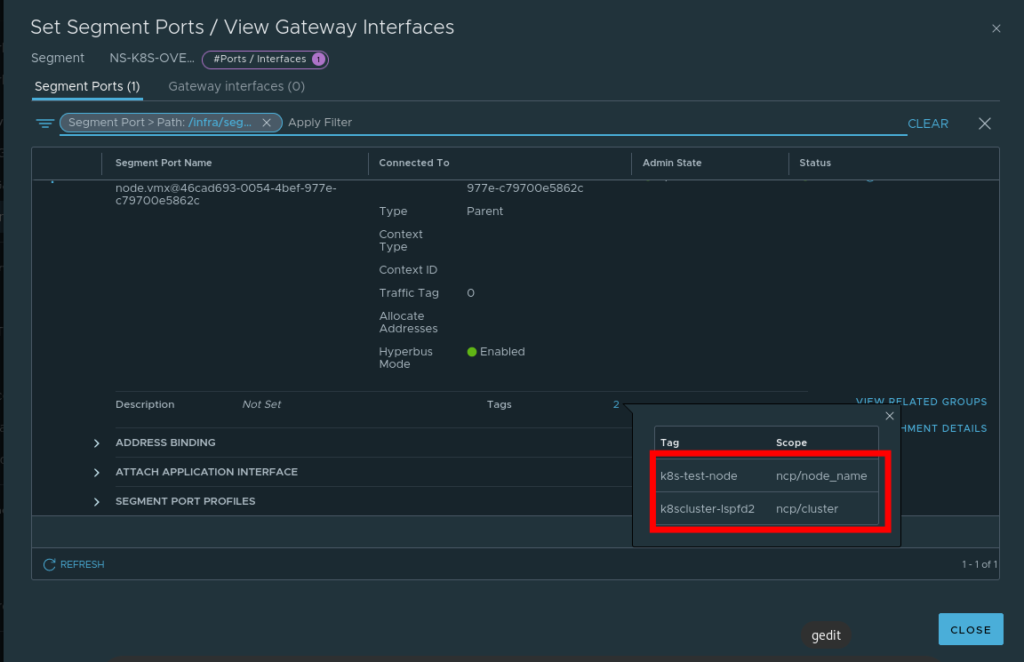Viewport: 1024px width, 662px height.
Task: Click the segment port name node.vmx text
Action: click(x=226, y=194)
